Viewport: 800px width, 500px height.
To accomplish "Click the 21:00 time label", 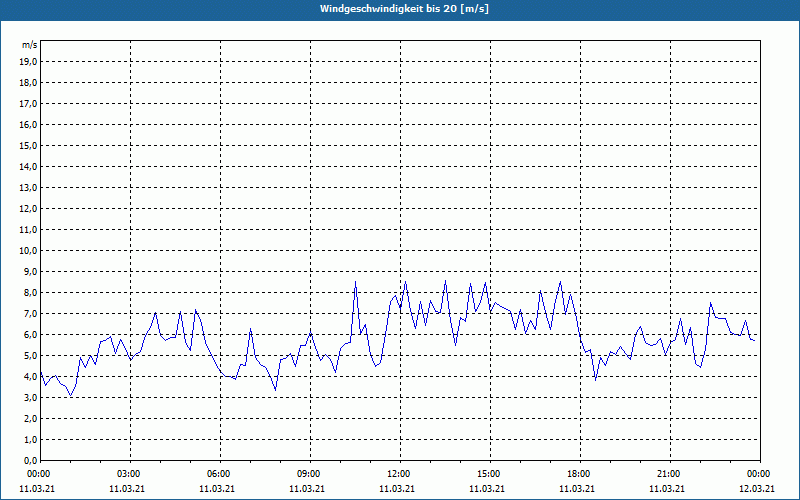I will pos(668,474).
